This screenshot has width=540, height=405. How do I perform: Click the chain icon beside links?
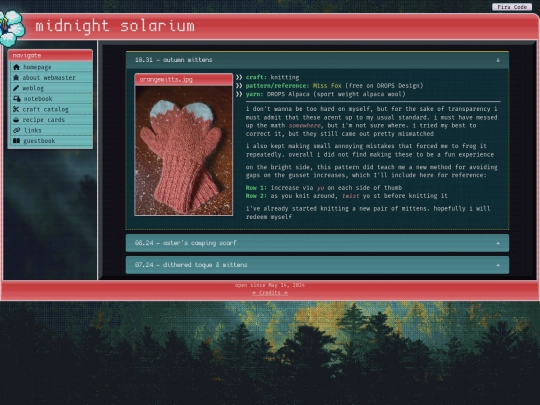17,130
